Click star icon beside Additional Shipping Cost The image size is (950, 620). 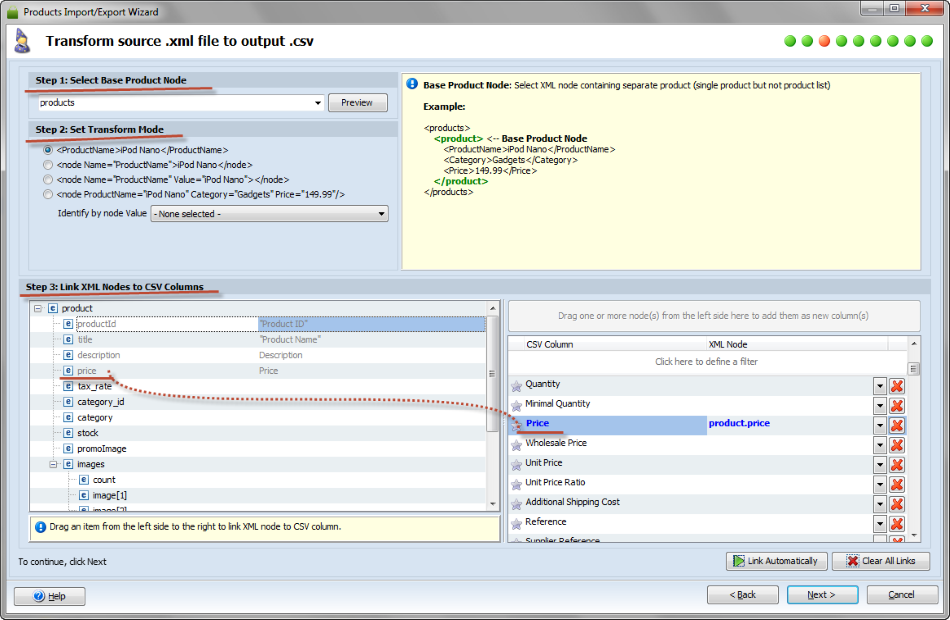(x=516, y=504)
